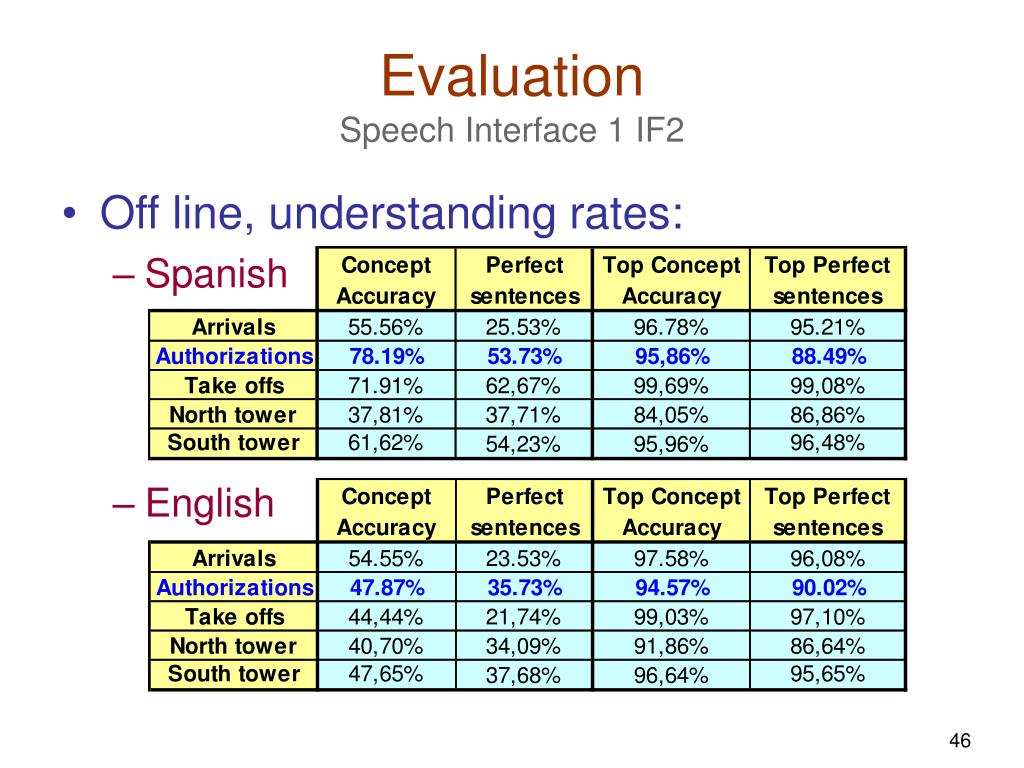1024x768 pixels.
Task: Click Spanish table Top Concept Accuracy header
Action: coord(671,280)
